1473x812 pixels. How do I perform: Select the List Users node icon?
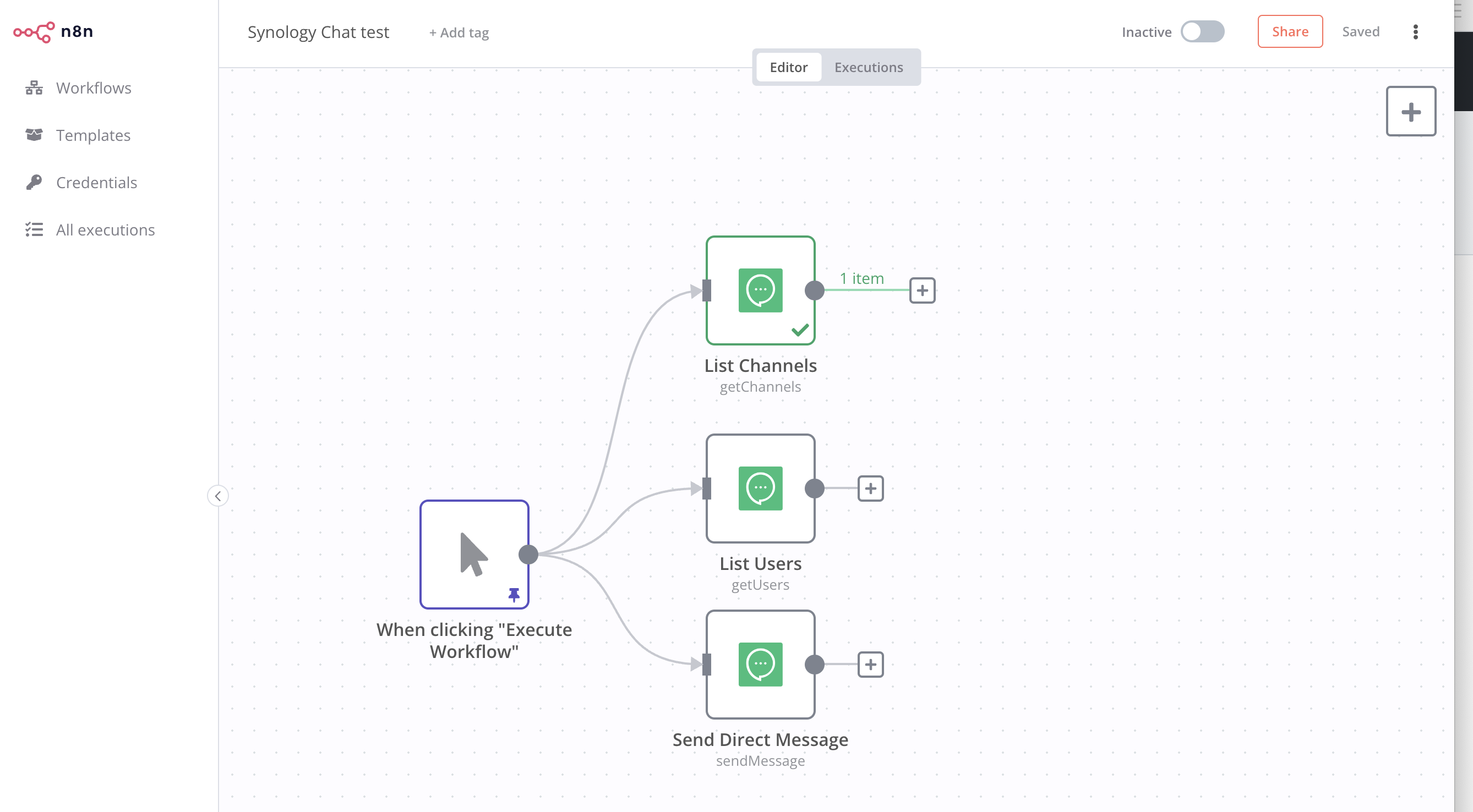pyautogui.click(x=760, y=489)
